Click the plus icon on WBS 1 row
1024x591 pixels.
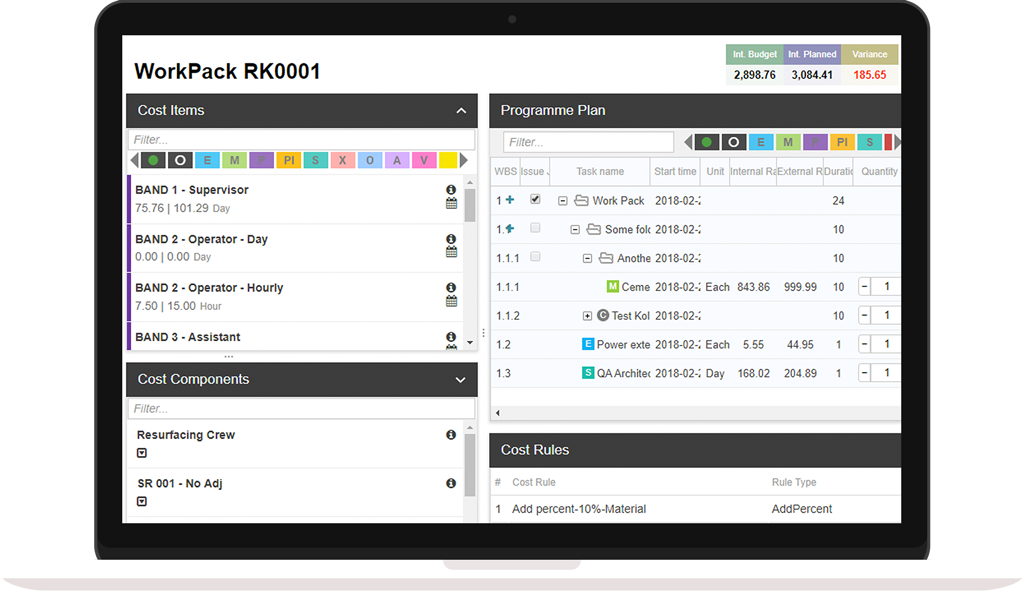tap(510, 200)
